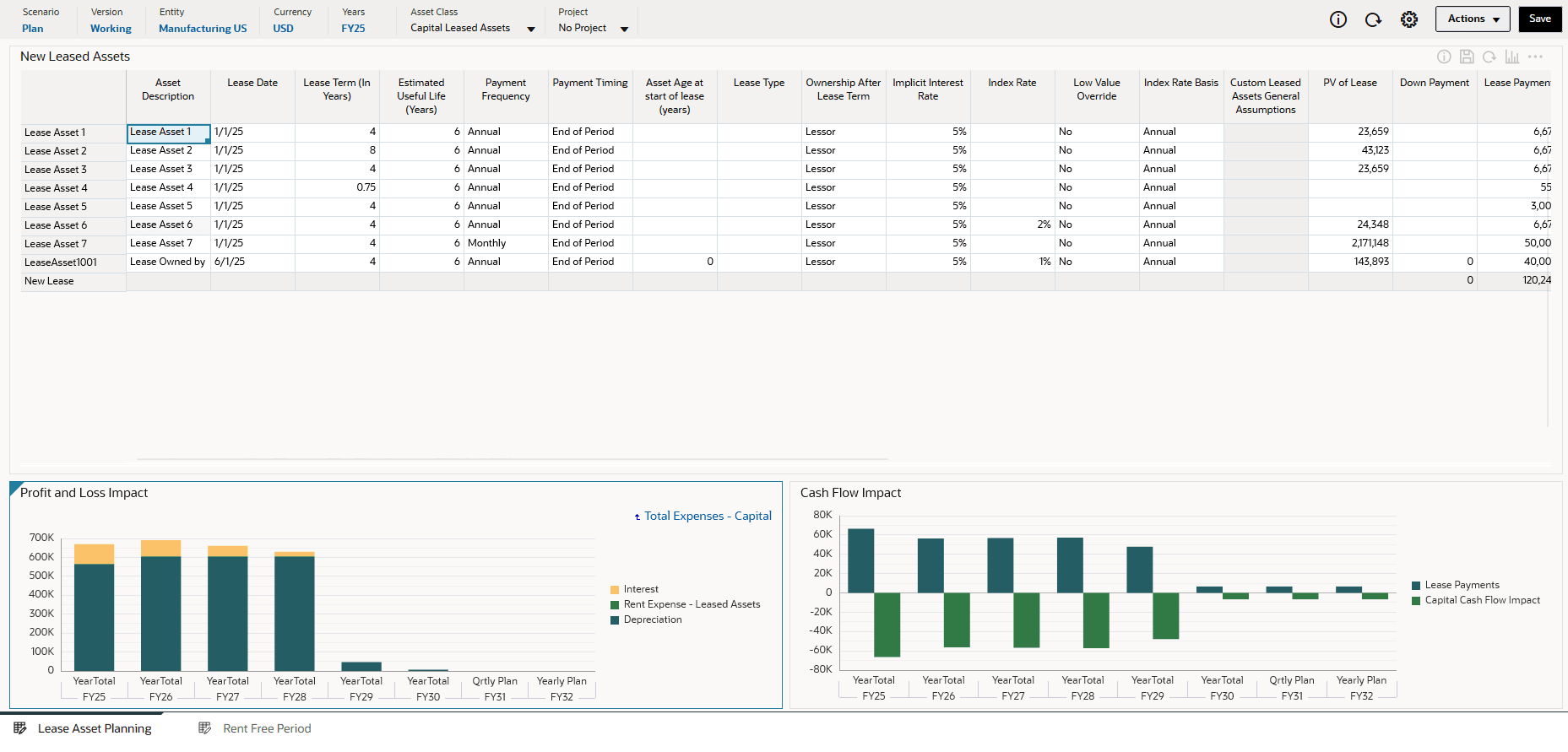Click the top toolbar refresh icon
Image resolution: width=1568 pixels, height=752 pixels.
click(1373, 19)
